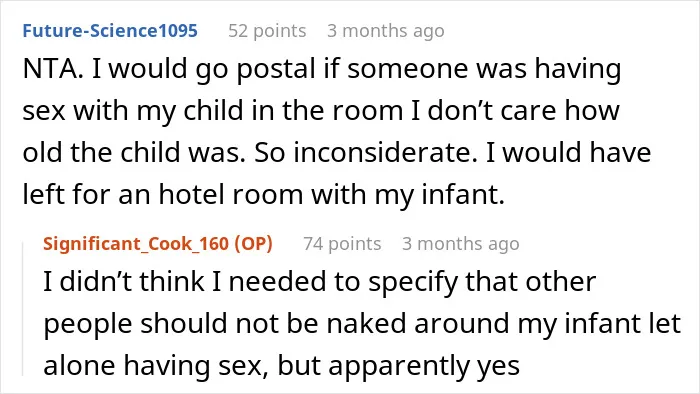Screen dimensions: 700x394
Task: Open timestamp next to 52 points
Action: pyautogui.click(x=386, y=31)
